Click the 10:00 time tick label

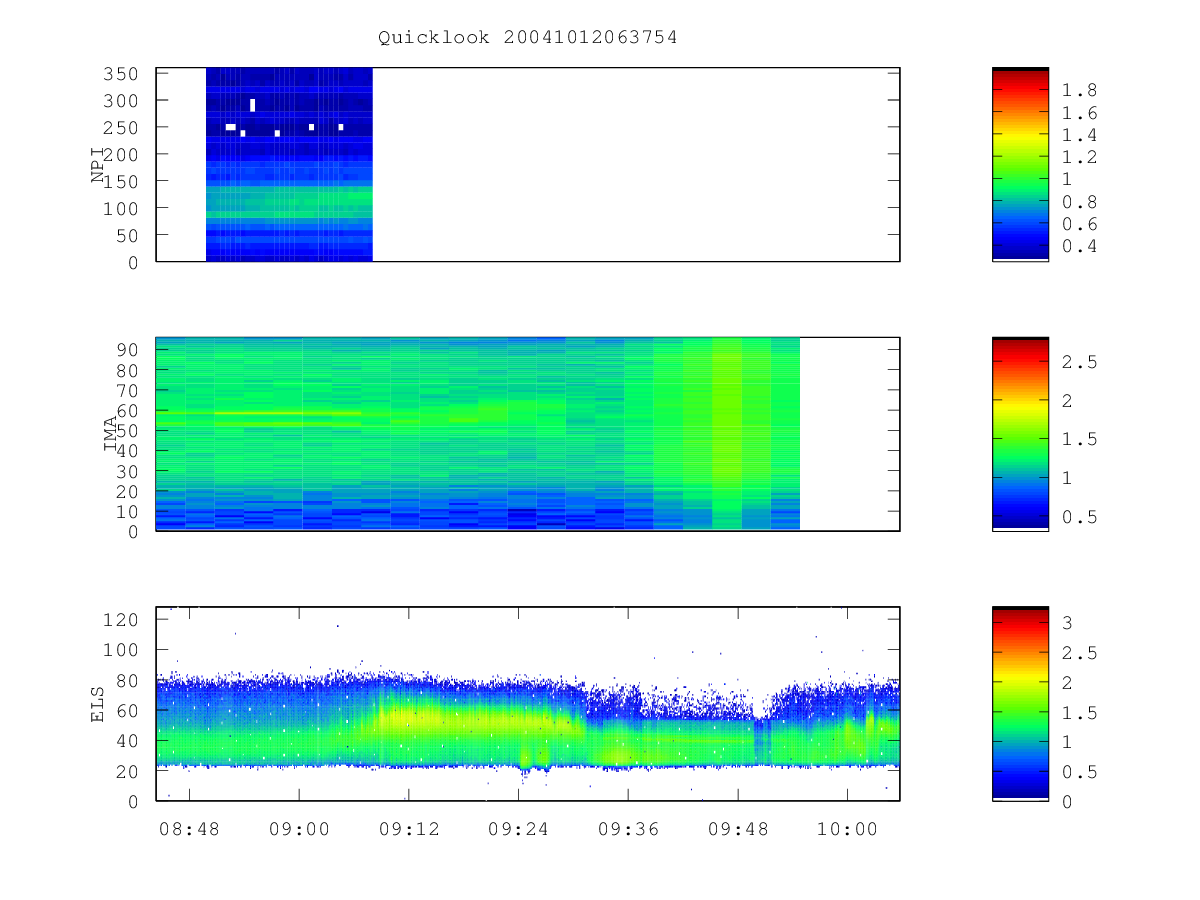click(x=848, y=830)
